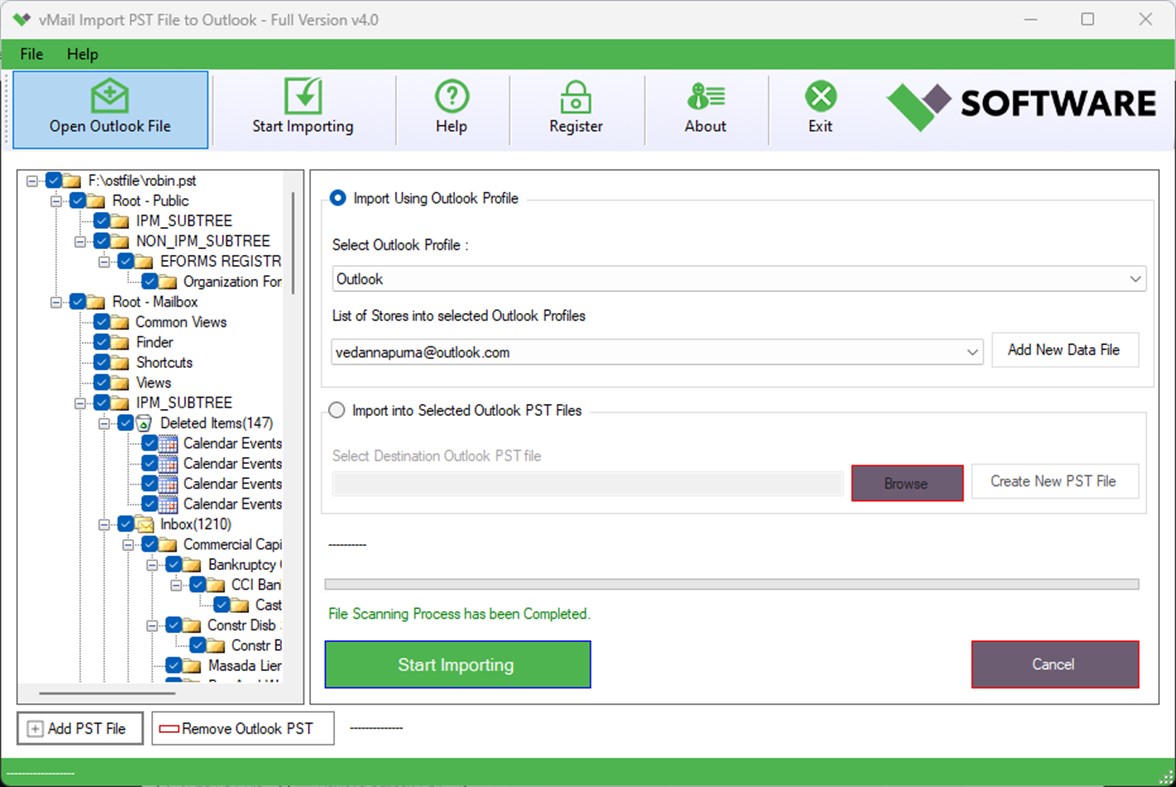Open the File menu
Image resolution: width=1176 pixels, height=787 pixels.
point(31,54)
